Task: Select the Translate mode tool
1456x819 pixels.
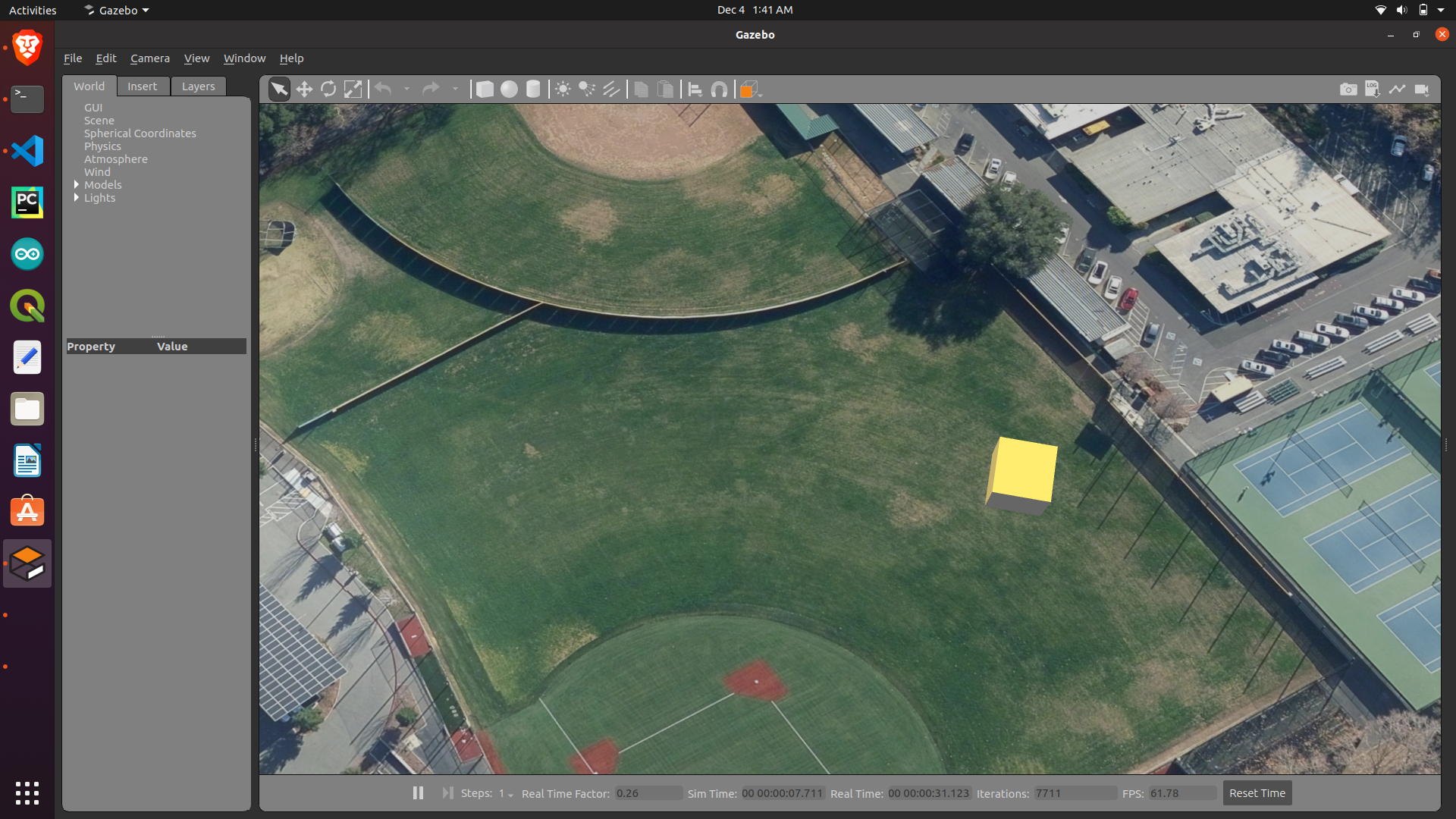Action: (x=304, y=89)
